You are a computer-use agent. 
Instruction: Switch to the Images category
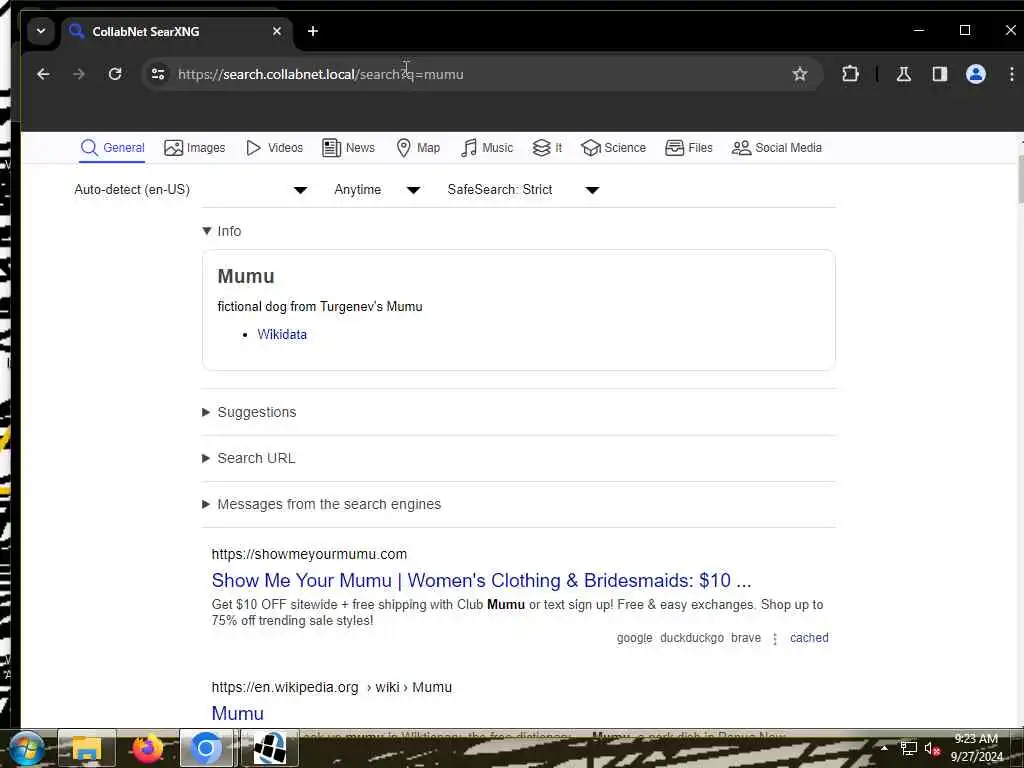pos(195,148)
